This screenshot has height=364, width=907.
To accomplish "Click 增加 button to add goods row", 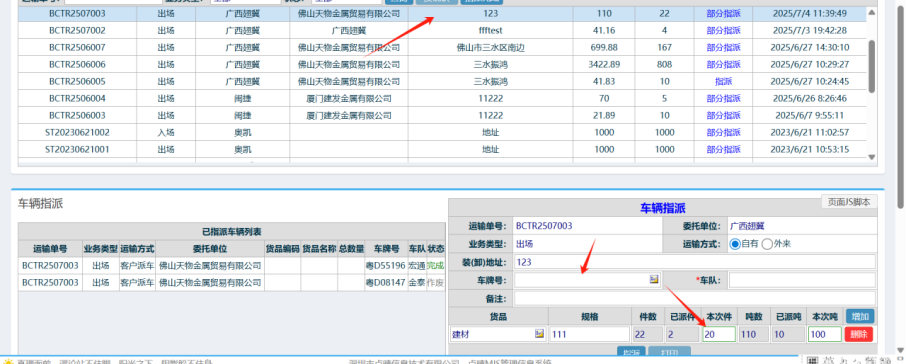I will click(860, 317).
